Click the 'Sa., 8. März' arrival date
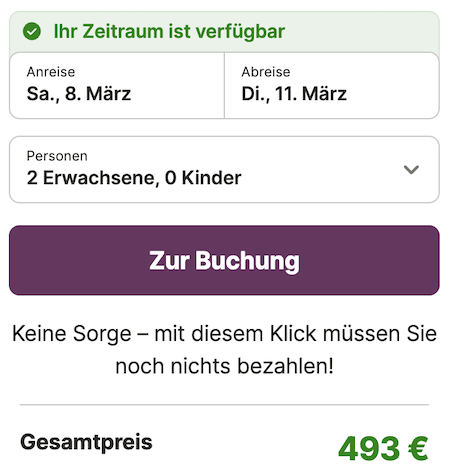450x476 pixels. [x=79, y=94]
